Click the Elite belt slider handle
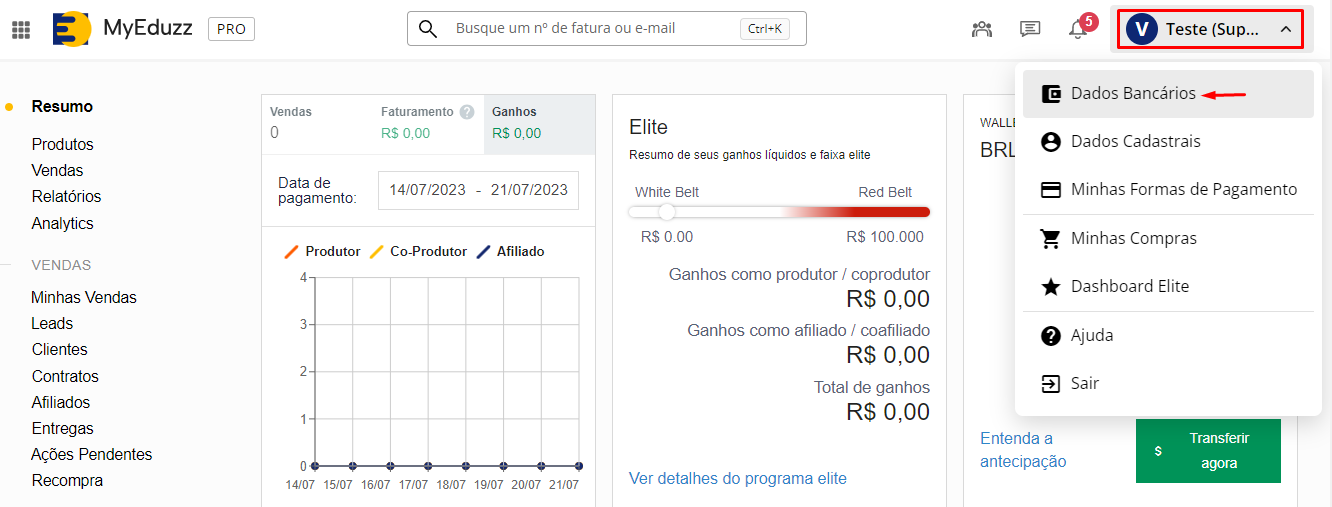Image resolution: width=1332 pixels, height=507 pixels. coord(667,212)
